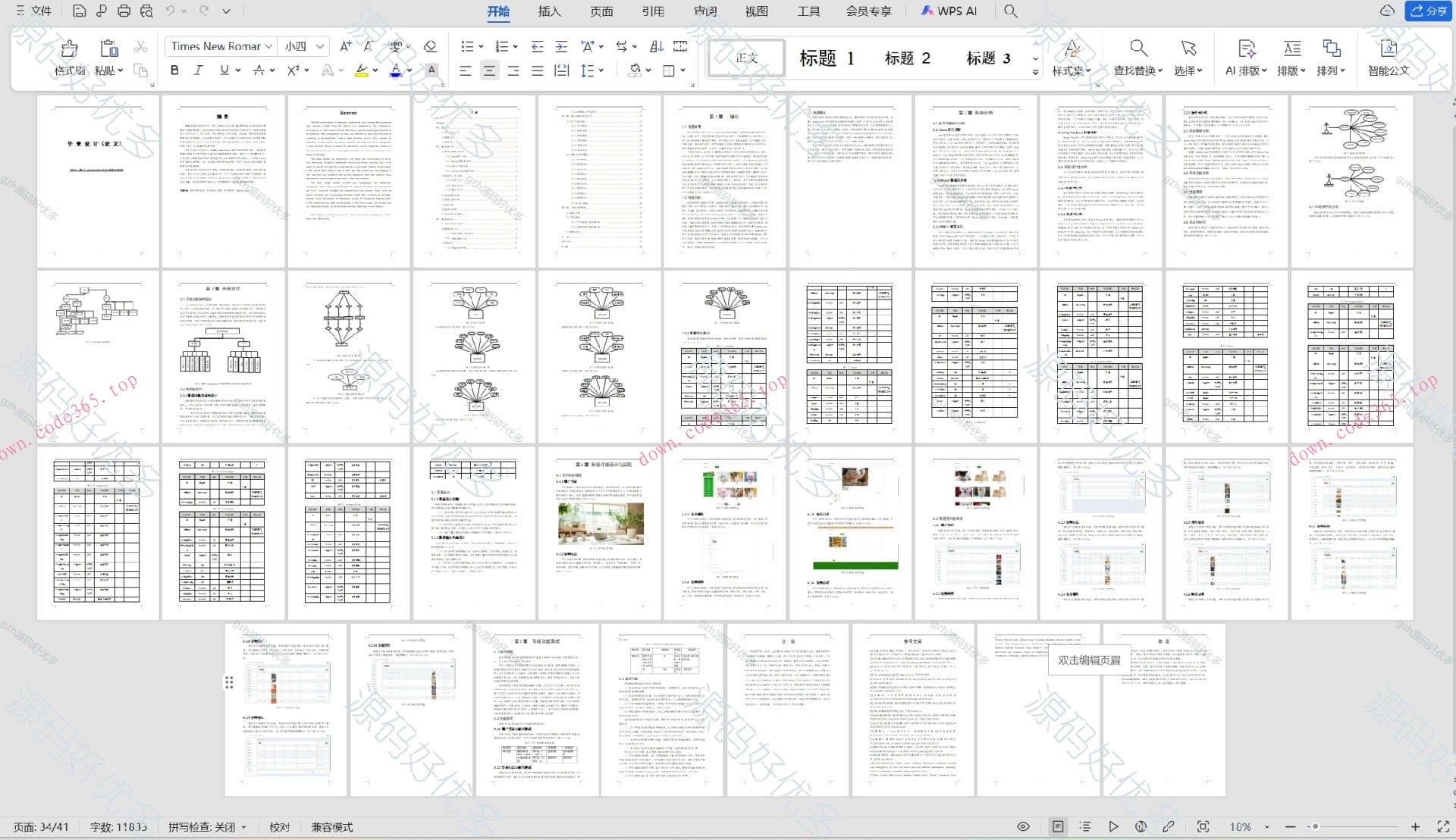Click the increase indent icon
Screen dimensions: 1456x840
[x=561, y=46]
